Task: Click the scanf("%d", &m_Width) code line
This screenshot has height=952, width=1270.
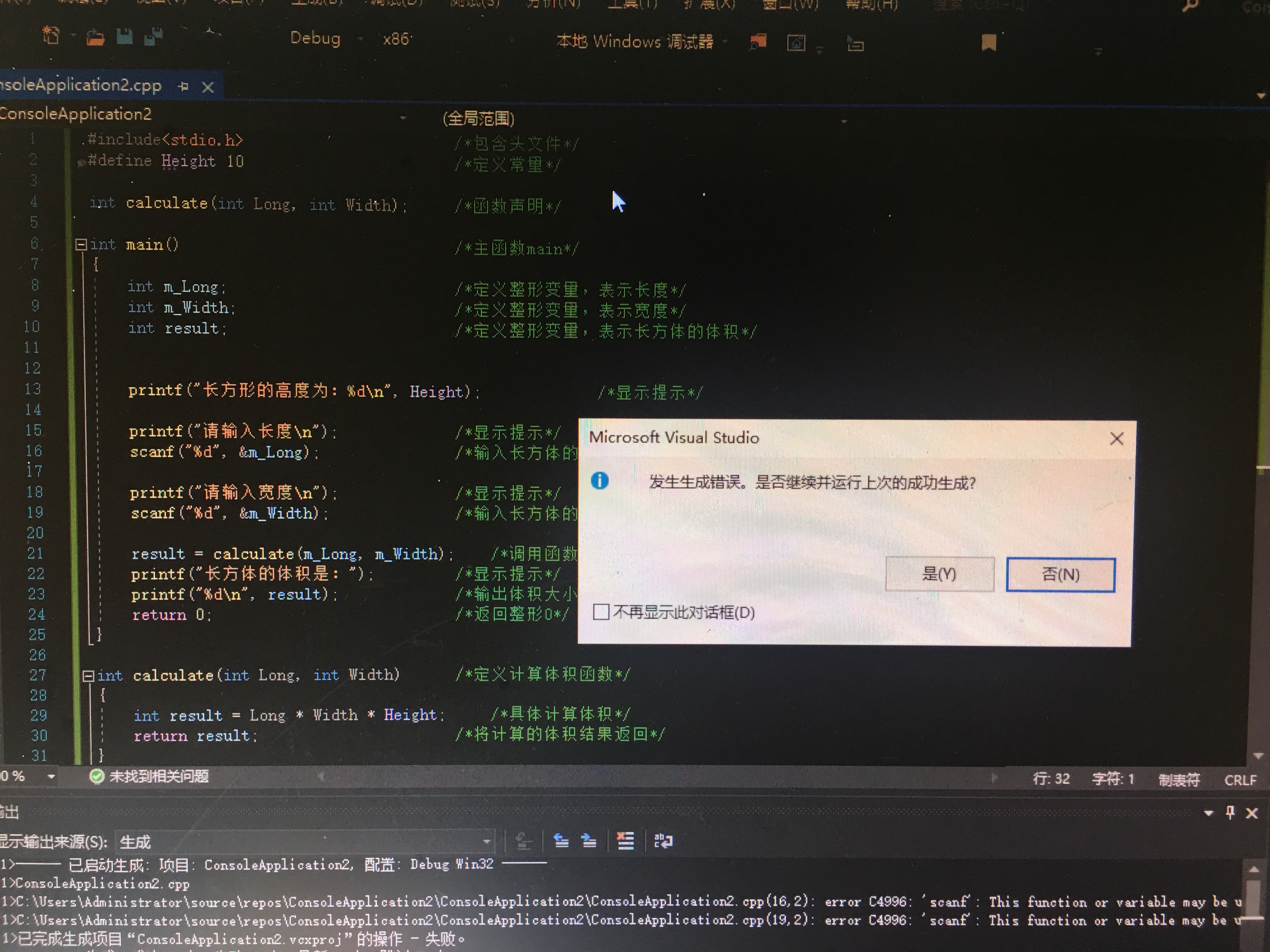Action: point(229,513)
